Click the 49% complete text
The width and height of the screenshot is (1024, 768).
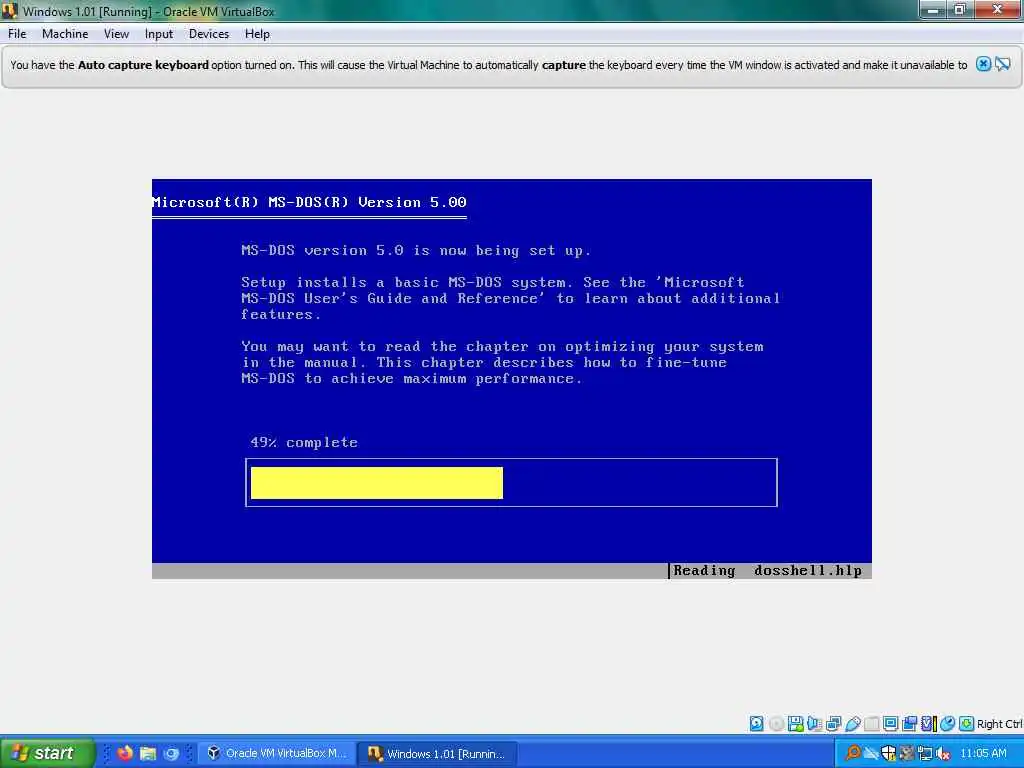(x=304, y=442)
